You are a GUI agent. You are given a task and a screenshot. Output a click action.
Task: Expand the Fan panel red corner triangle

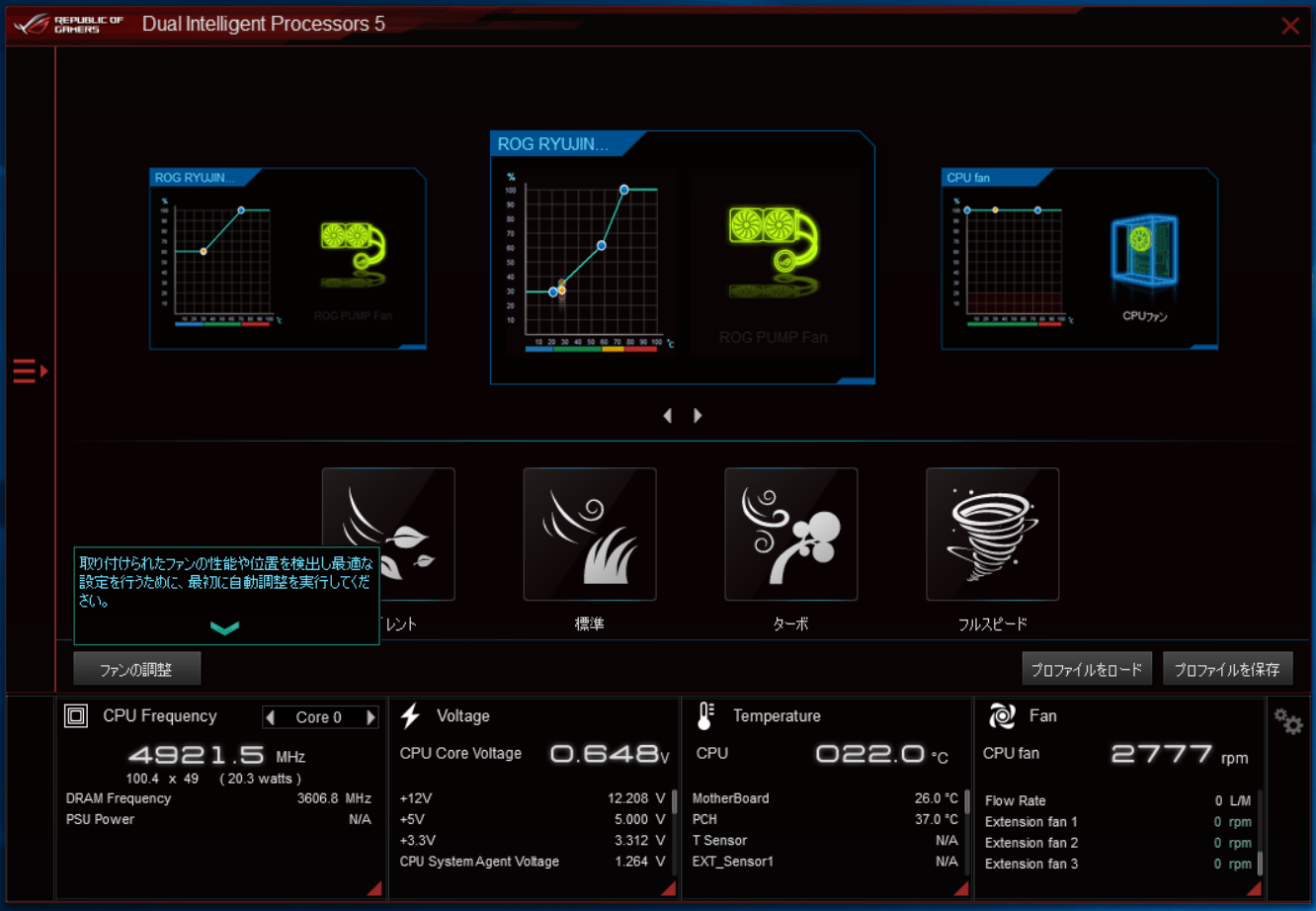[1254, 889]
